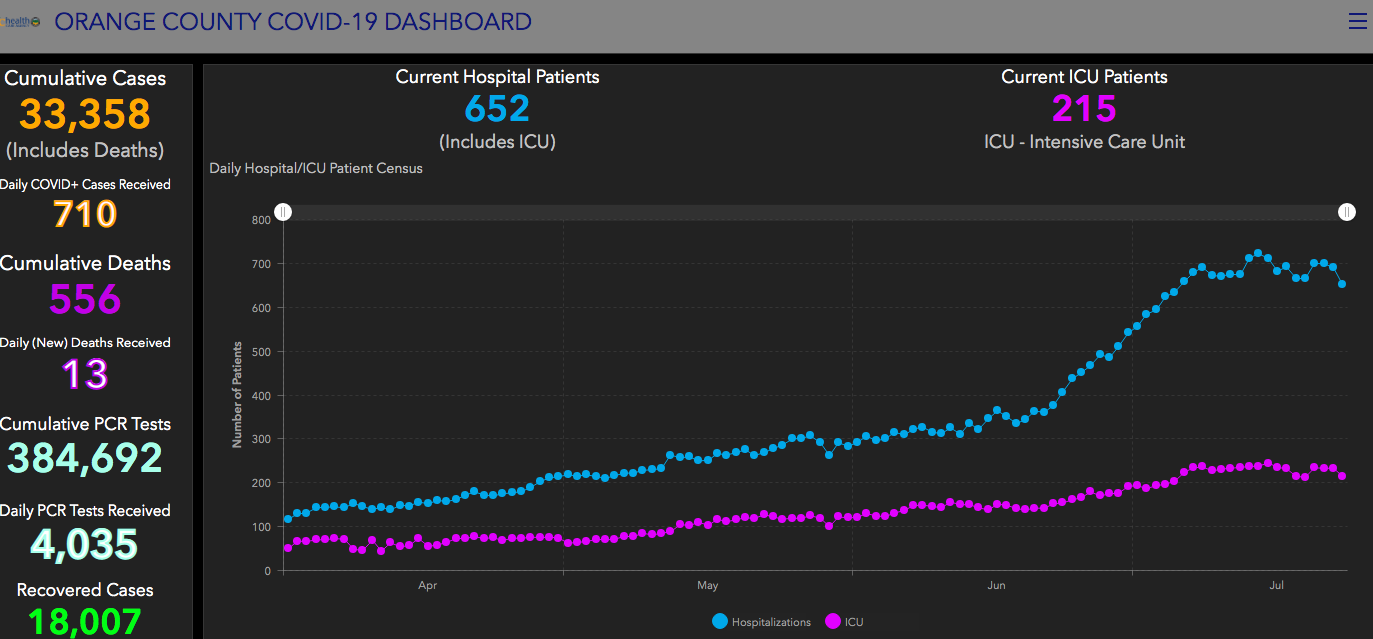Click the Orange County COVID-19 Dashboard title
Screen dimensions: 1373x639
293,21
